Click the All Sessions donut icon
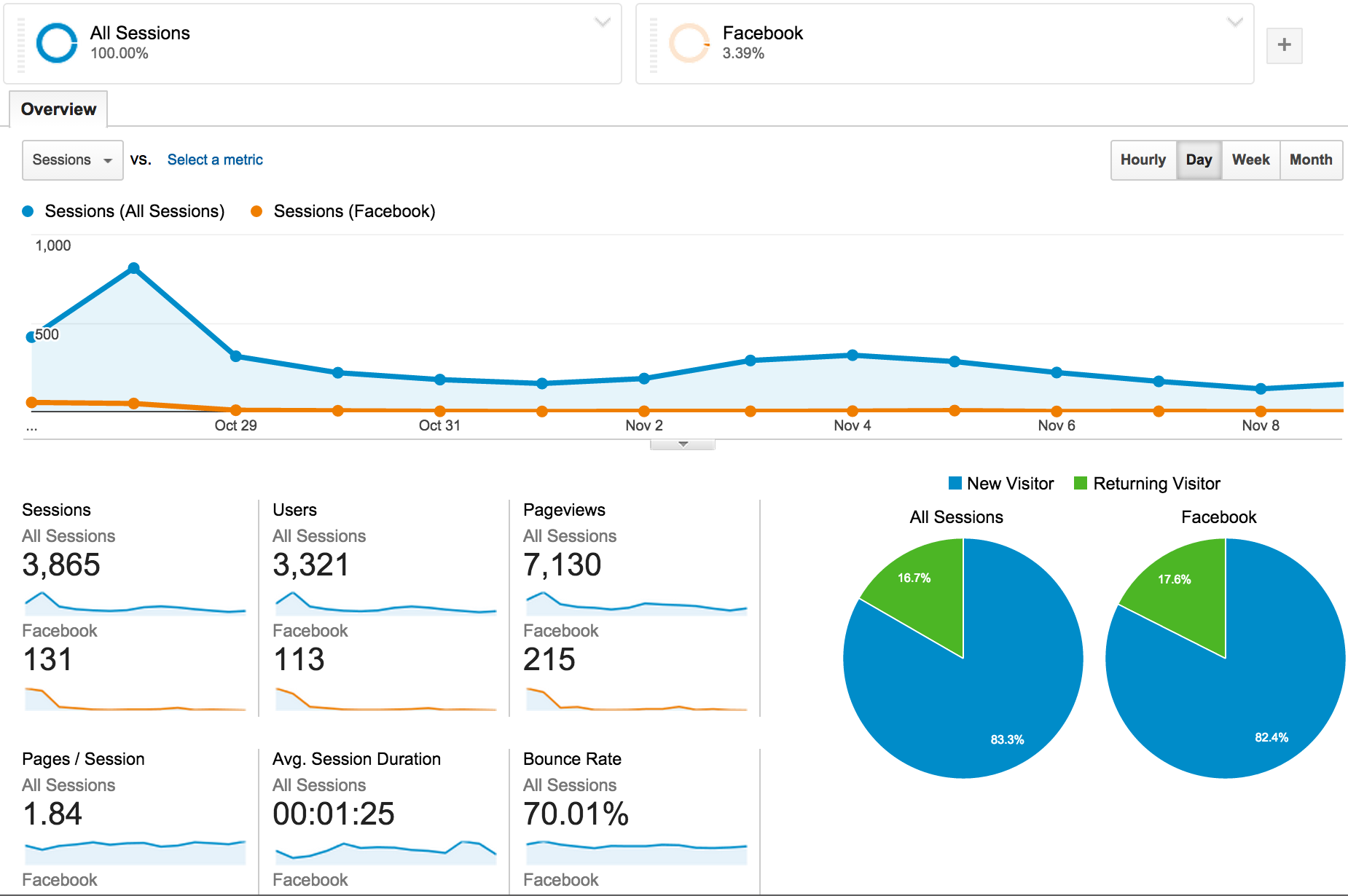The image size is (1348, 896). [x=55, y=43]
